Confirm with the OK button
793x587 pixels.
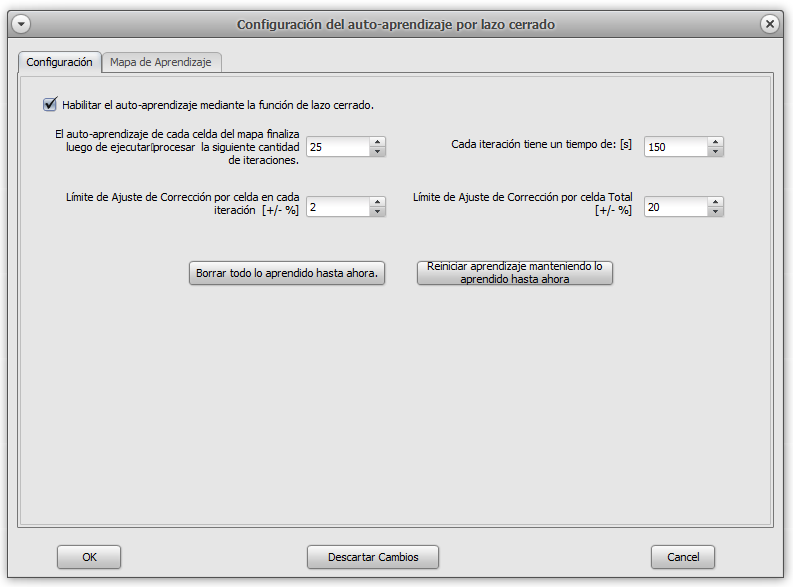pyautogui.click(x=89, y=557)
